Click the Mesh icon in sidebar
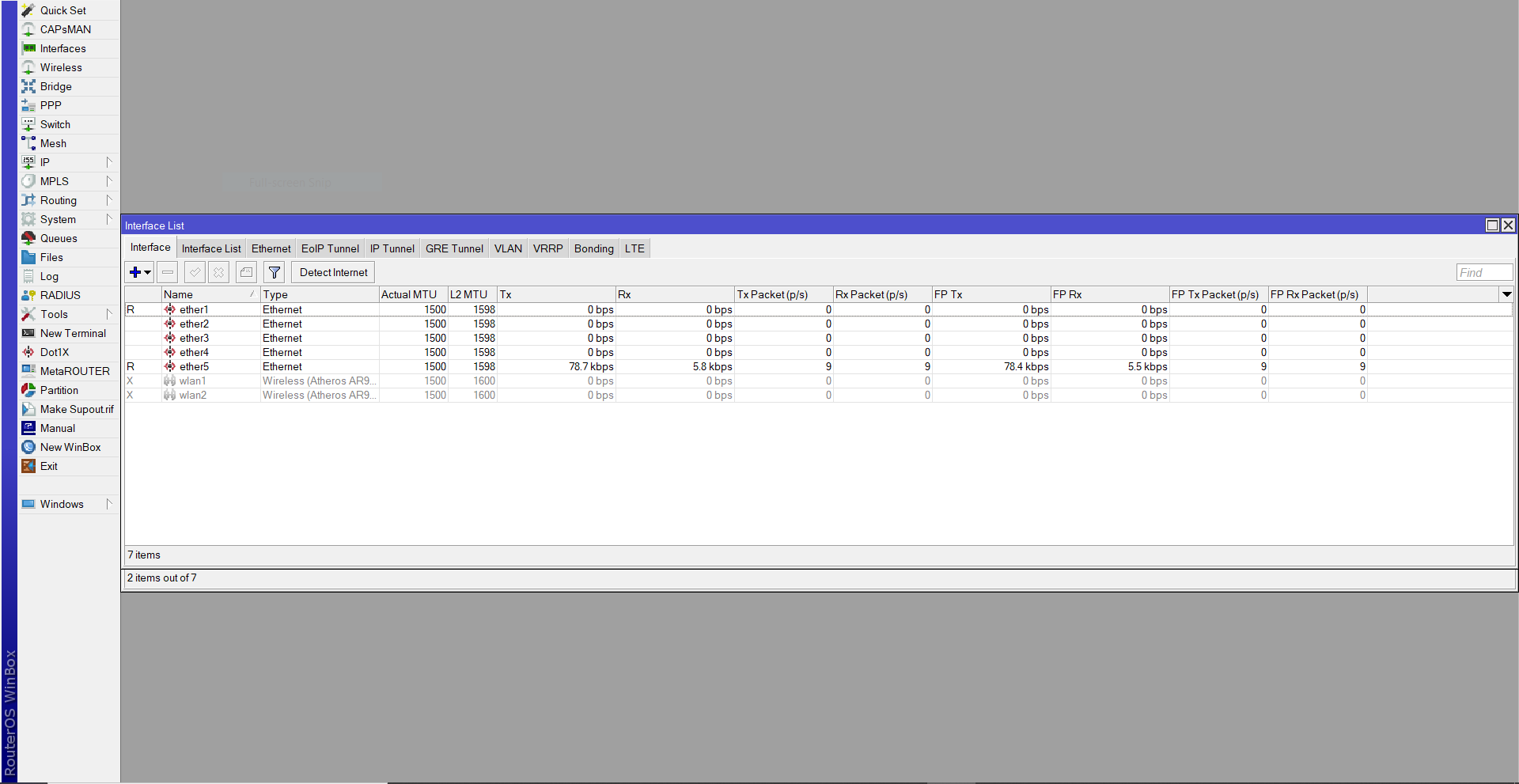The image size is (1519, 784). coord(28,143)
